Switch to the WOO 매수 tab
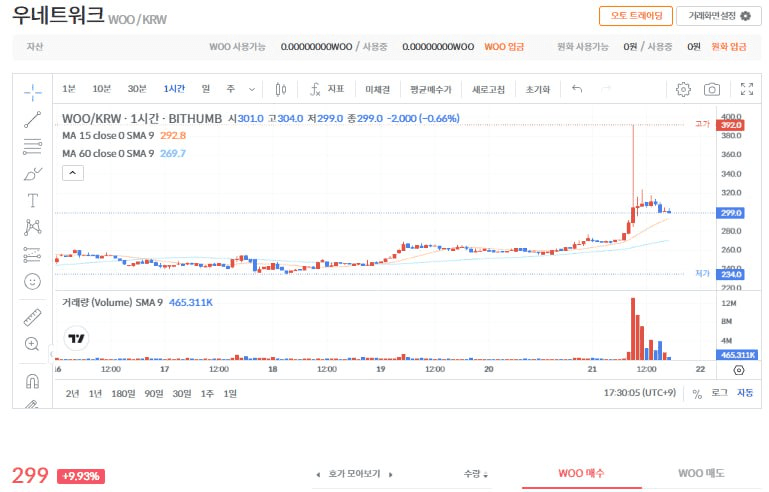This screenshot has width=769, height=492. click(581, 473)
